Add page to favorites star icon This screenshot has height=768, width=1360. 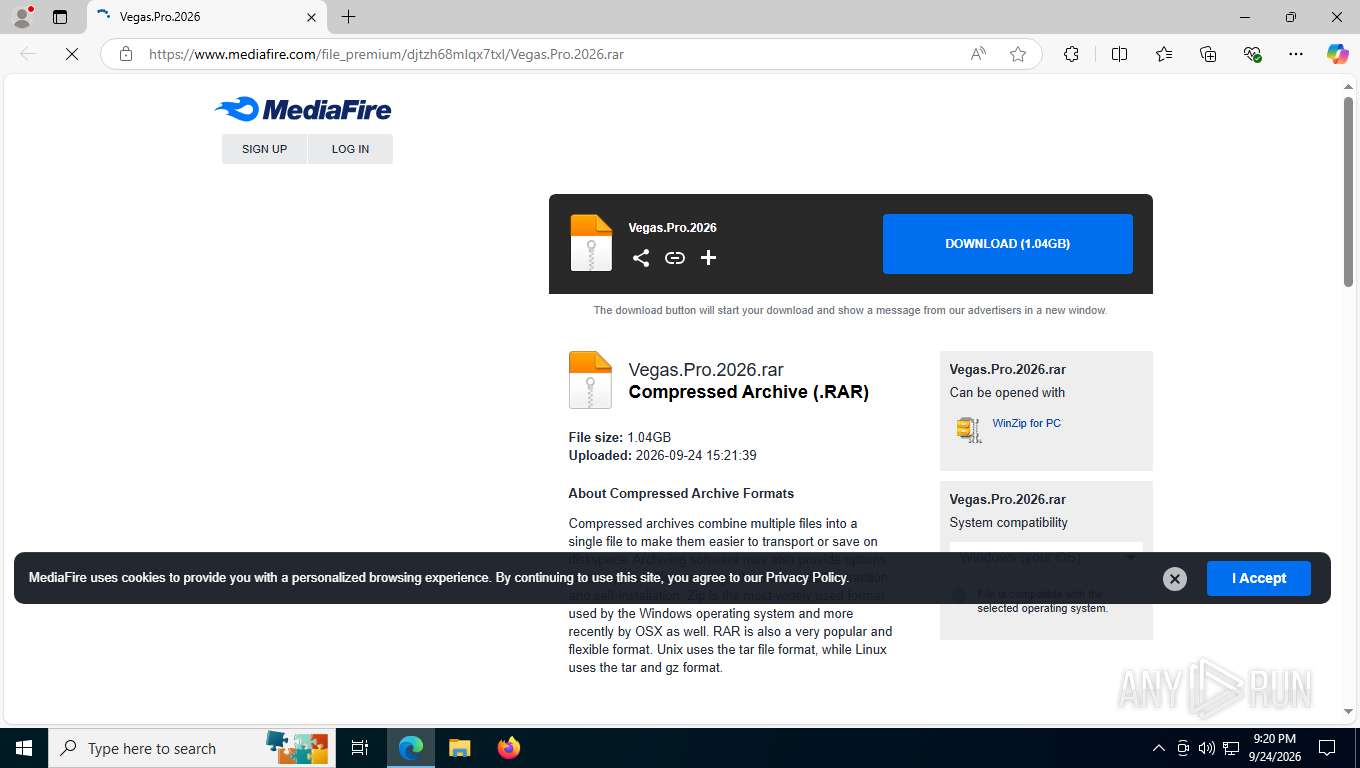click(x=1018, y=54)
